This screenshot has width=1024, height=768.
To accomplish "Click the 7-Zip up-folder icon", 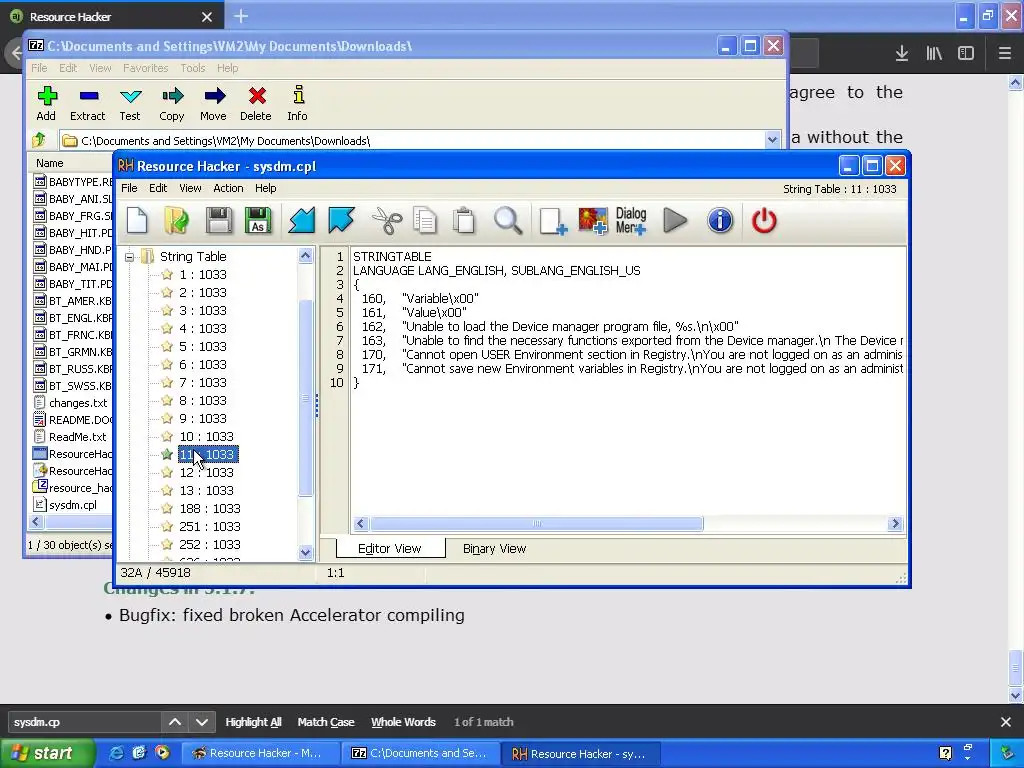I will pos(39,140).
